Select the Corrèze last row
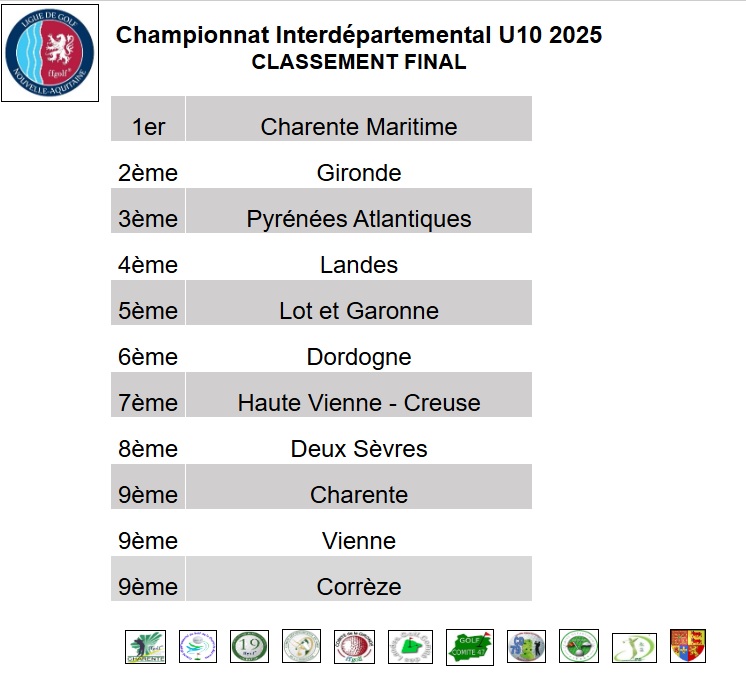746x698 pixels. pos(322,579)
